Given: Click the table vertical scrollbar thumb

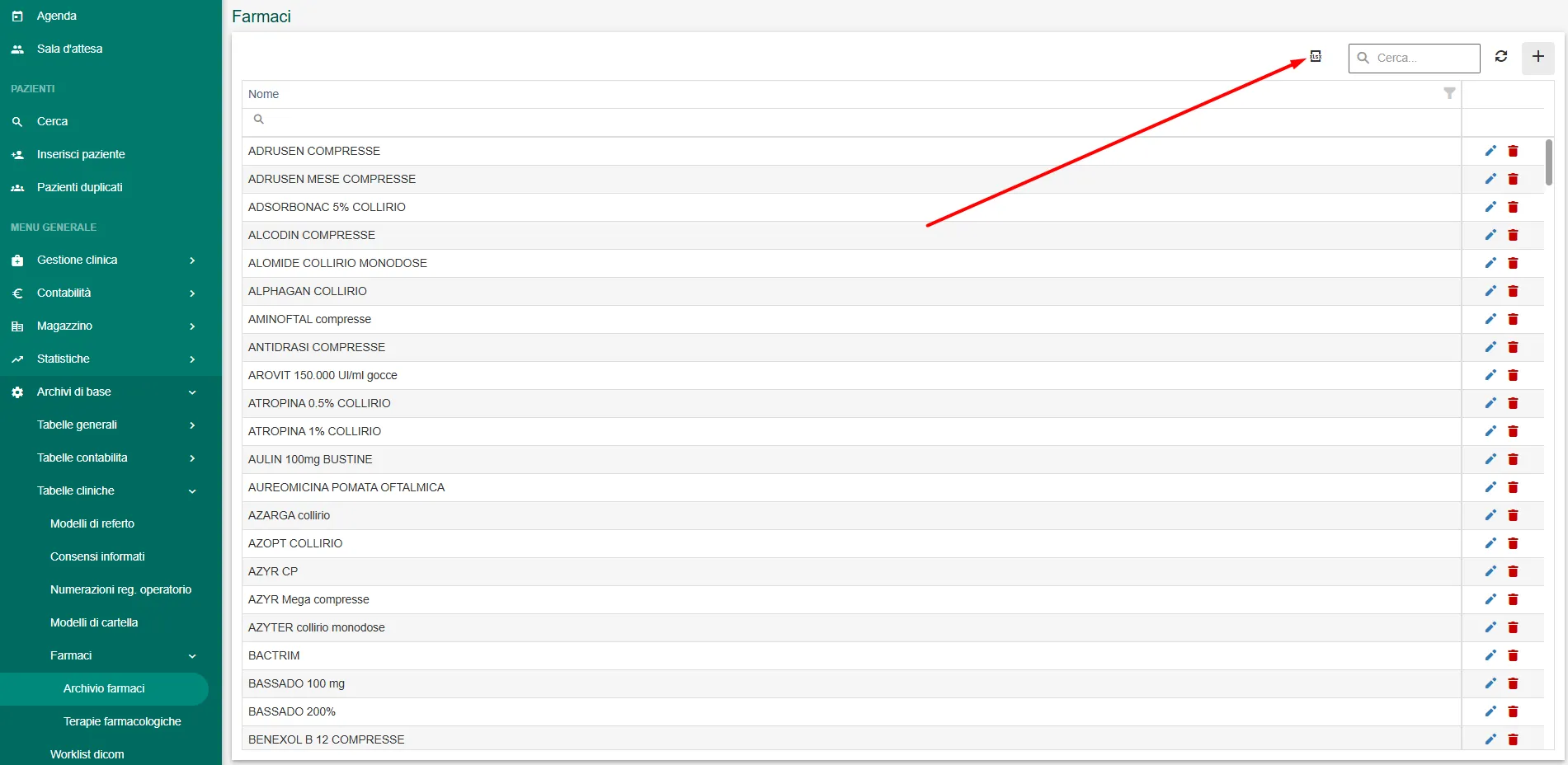Looking at the screenshot, I should point(1549,162).
